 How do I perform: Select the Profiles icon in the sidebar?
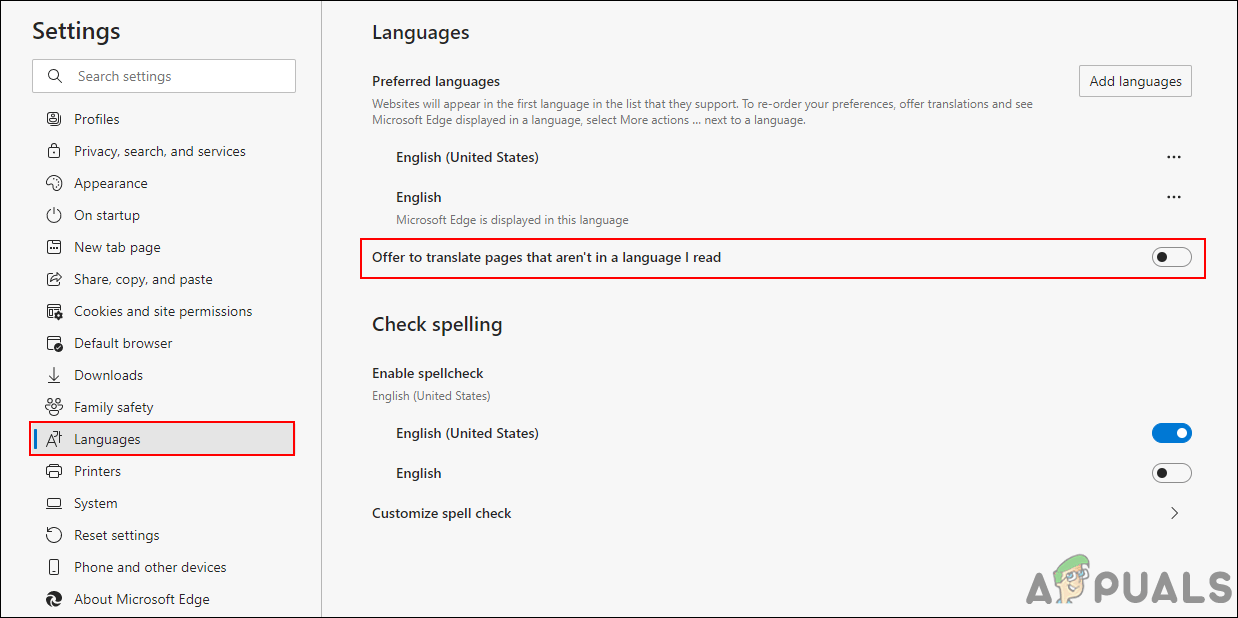point(54,118)
